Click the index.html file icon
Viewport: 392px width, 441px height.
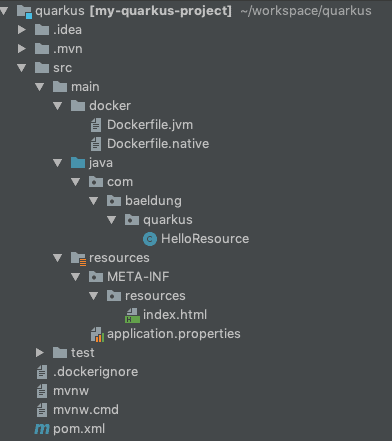(x=132, y=315)
